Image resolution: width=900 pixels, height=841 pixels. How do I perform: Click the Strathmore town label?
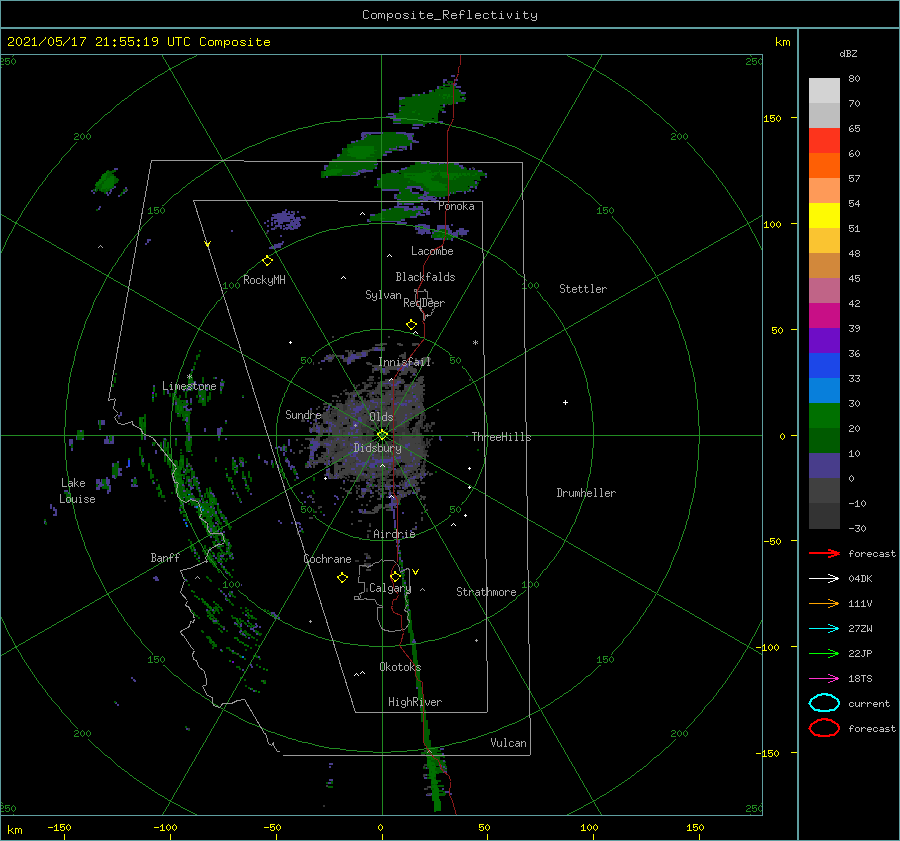486,592
